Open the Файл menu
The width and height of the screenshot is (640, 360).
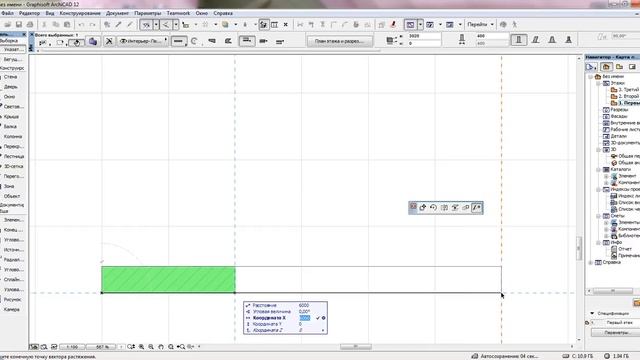point(7,13)
